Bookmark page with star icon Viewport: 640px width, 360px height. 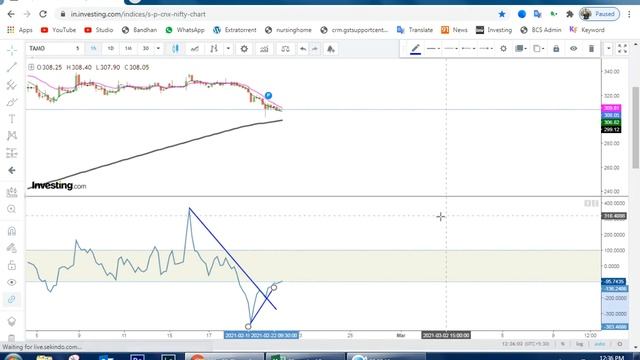[502, 14]
